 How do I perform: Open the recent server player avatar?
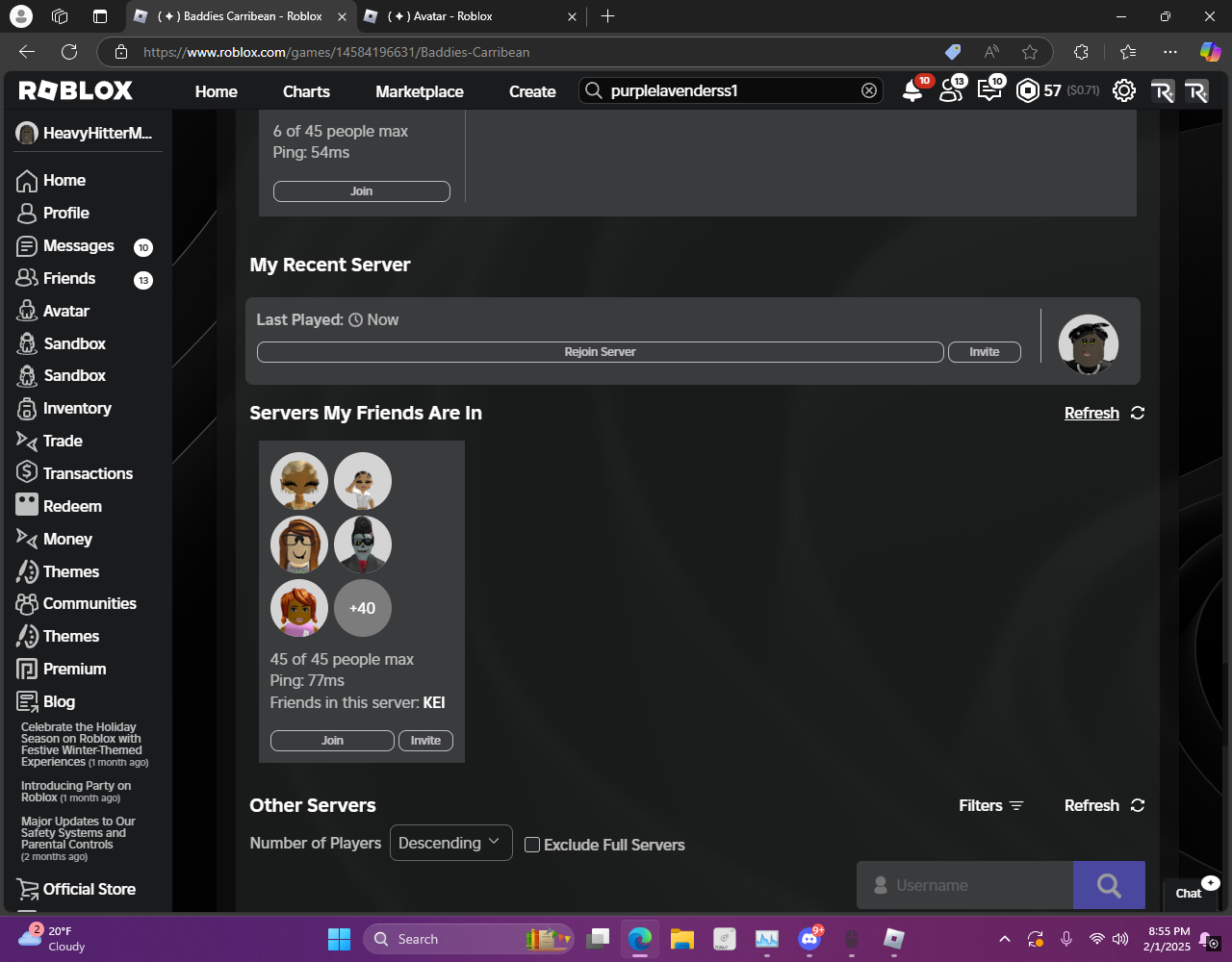pyautogui.click(x=1089, y=344)
